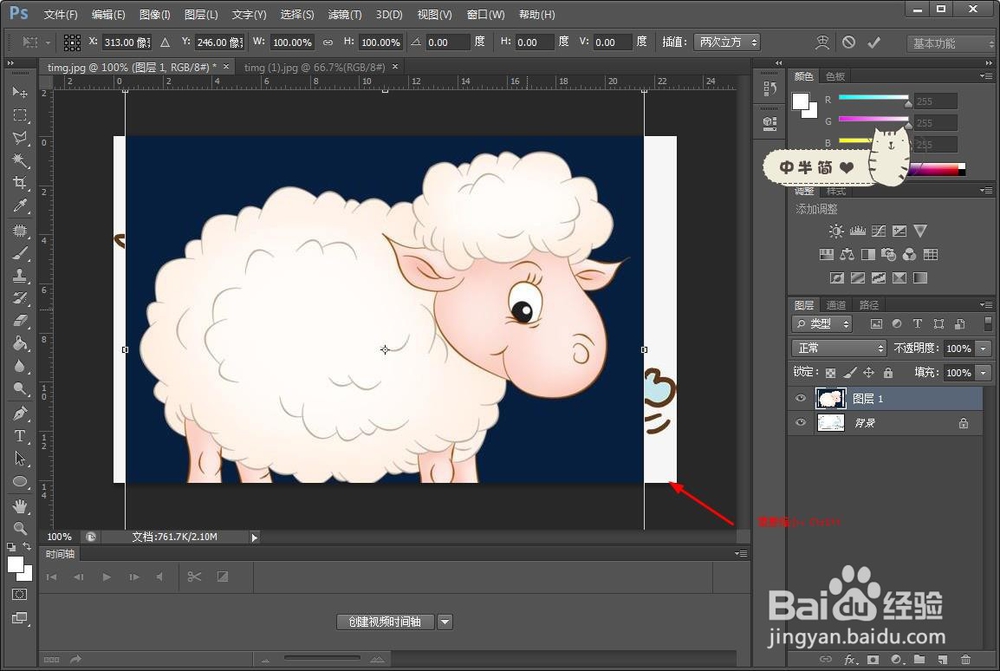Hide the 图层 1 layer eye
The width and height of the screenshot is (1000, 671).
coord(801,398)
